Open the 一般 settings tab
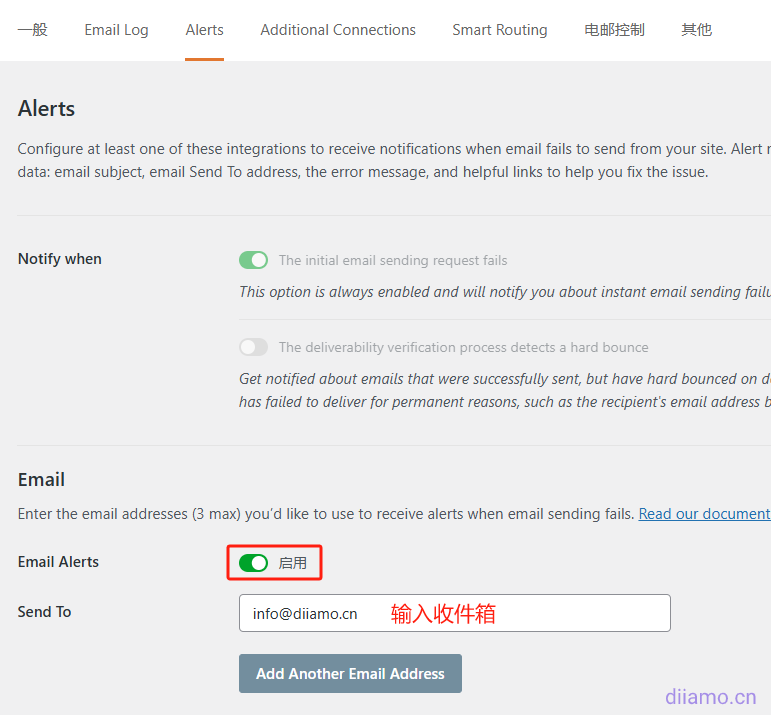 (33, 30)
